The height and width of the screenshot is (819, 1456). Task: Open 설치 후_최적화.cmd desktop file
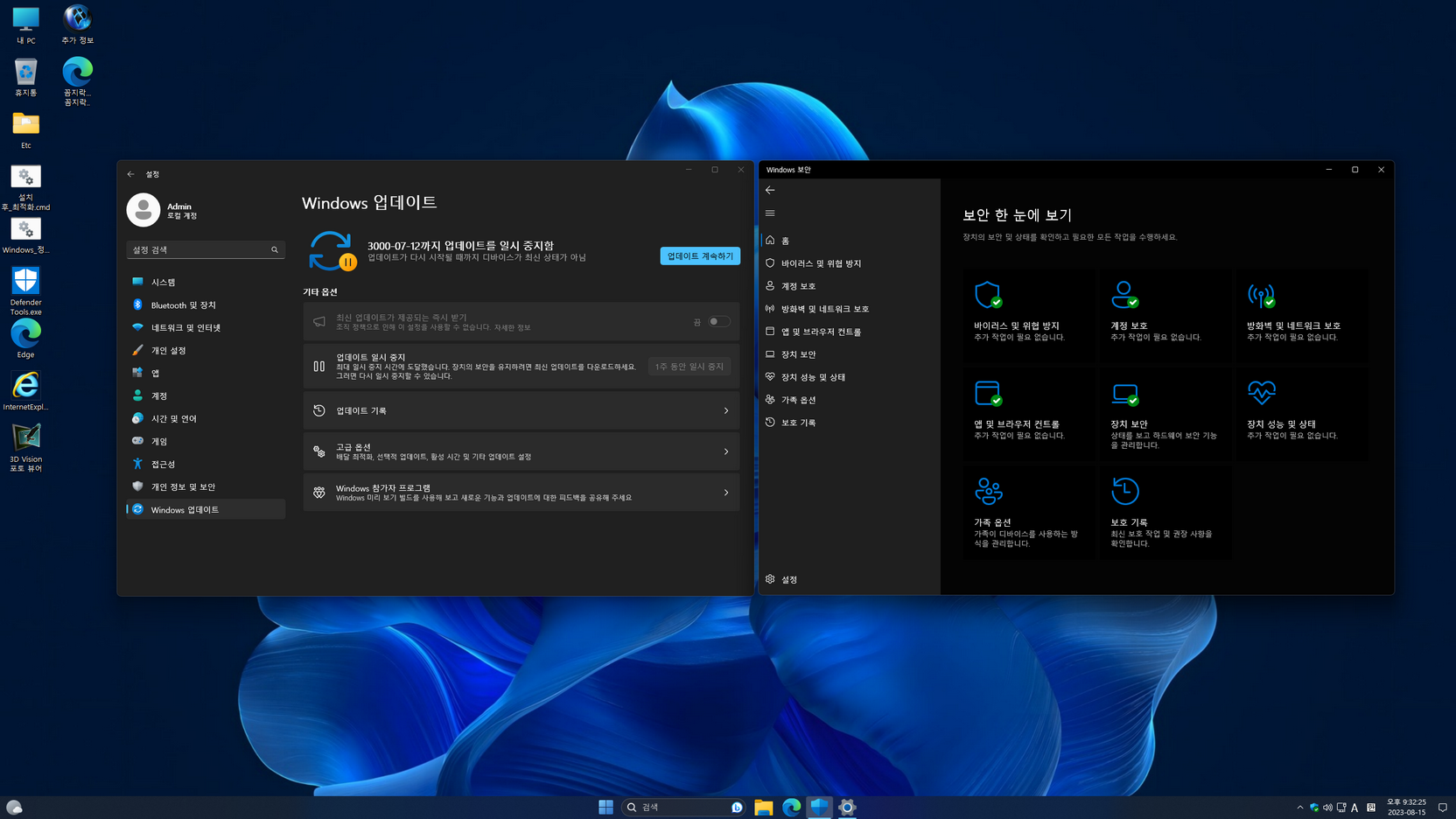[x=25, y=188]
